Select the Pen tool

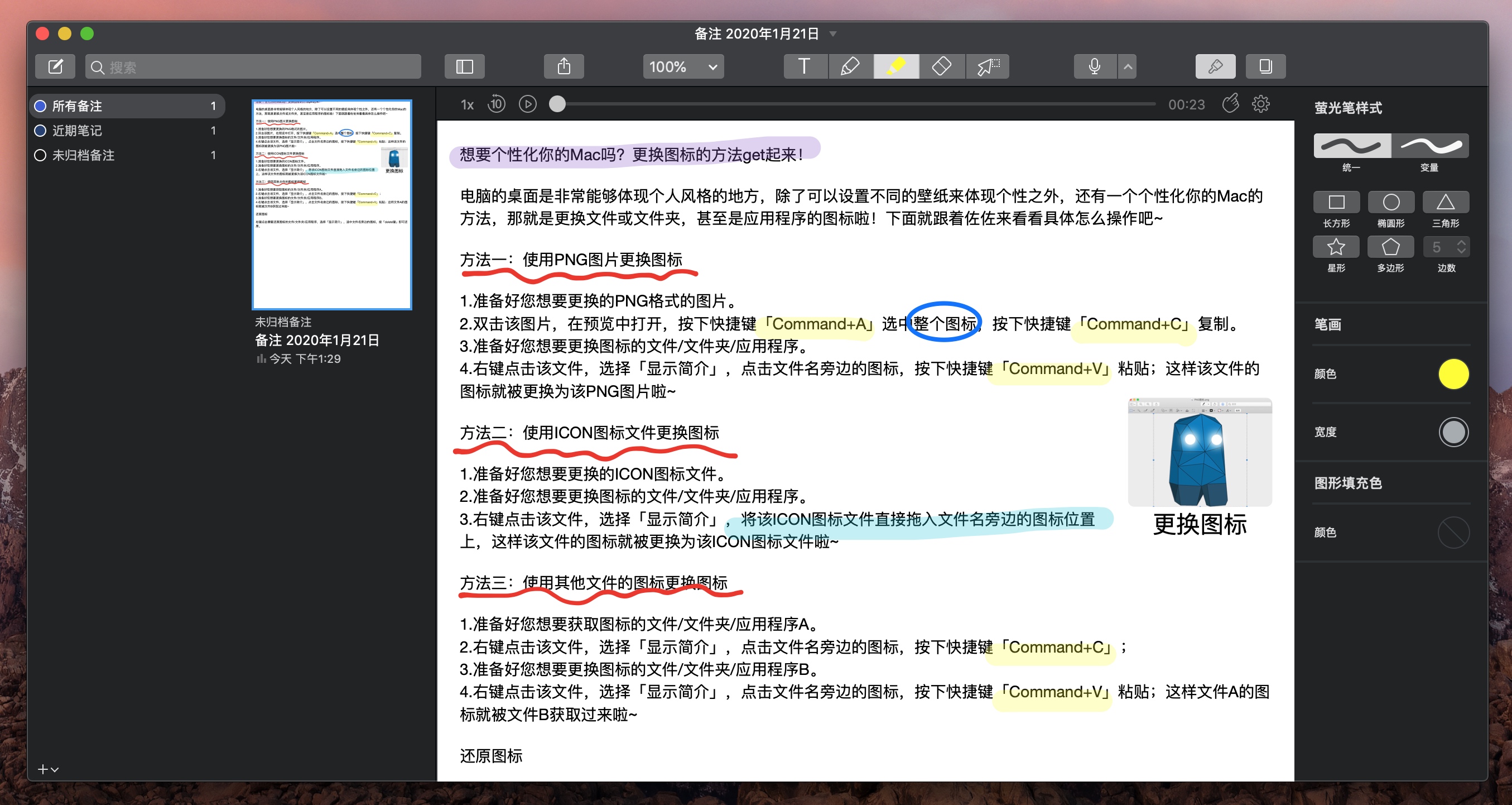point(850,66)
